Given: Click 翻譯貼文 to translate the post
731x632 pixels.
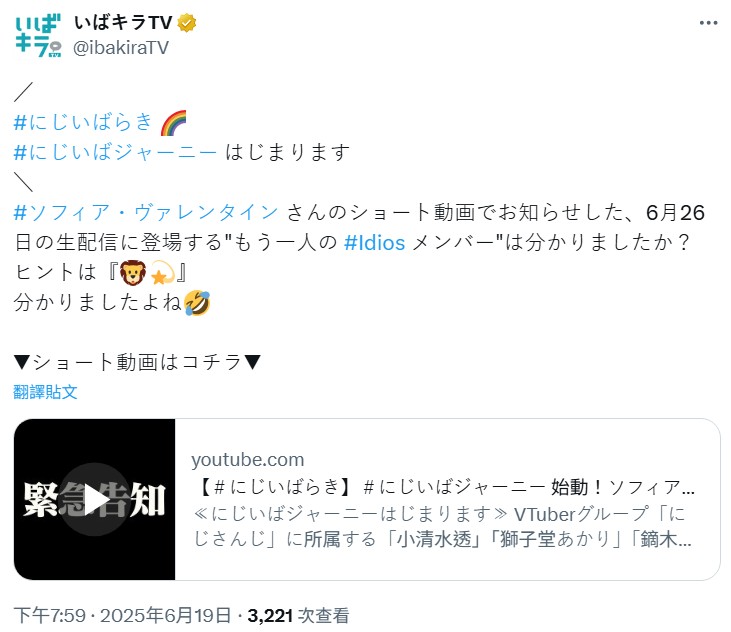Looking at the screenshot, I should click(45, 392).
